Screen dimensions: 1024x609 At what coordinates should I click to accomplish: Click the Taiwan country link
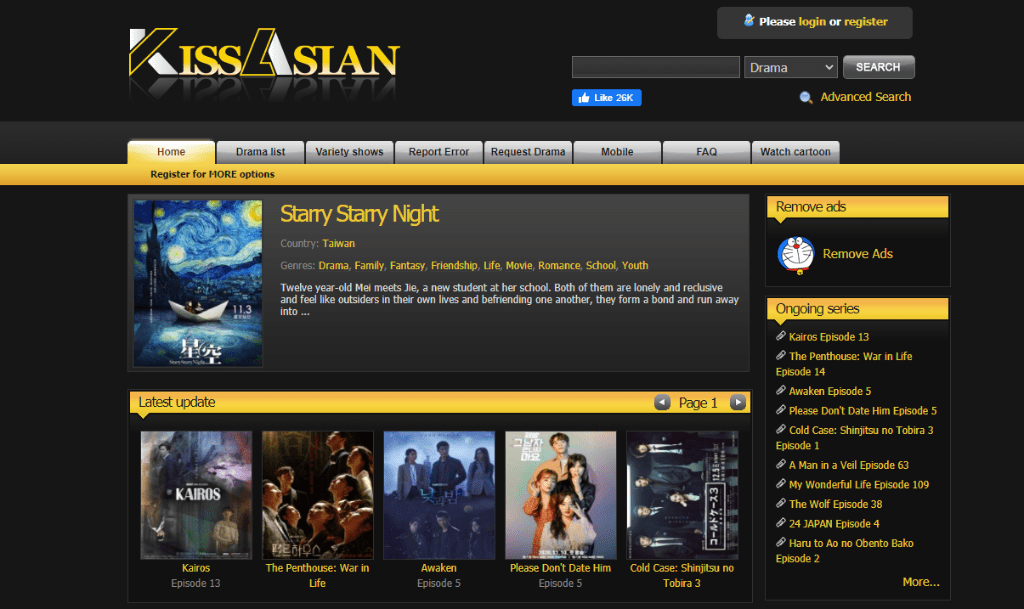point(338,243)
